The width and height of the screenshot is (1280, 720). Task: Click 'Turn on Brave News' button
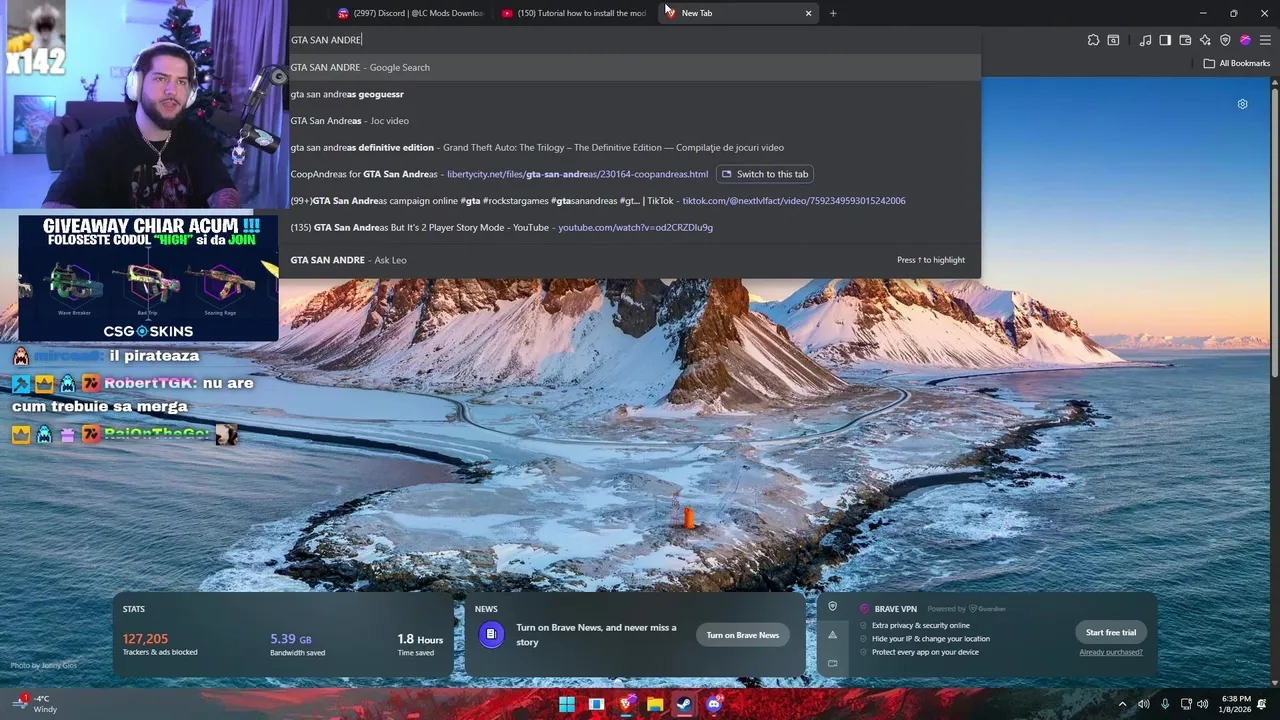tap(742, 635)
